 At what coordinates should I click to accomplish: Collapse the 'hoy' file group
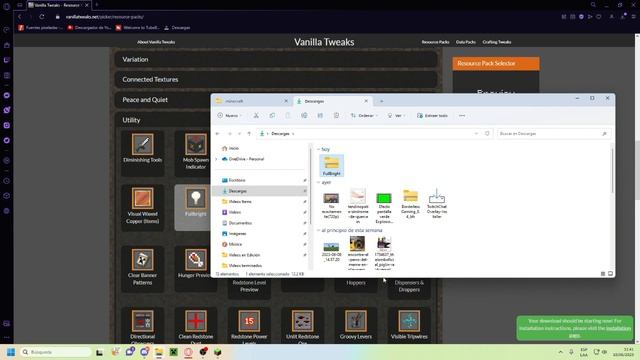[319, 149]
